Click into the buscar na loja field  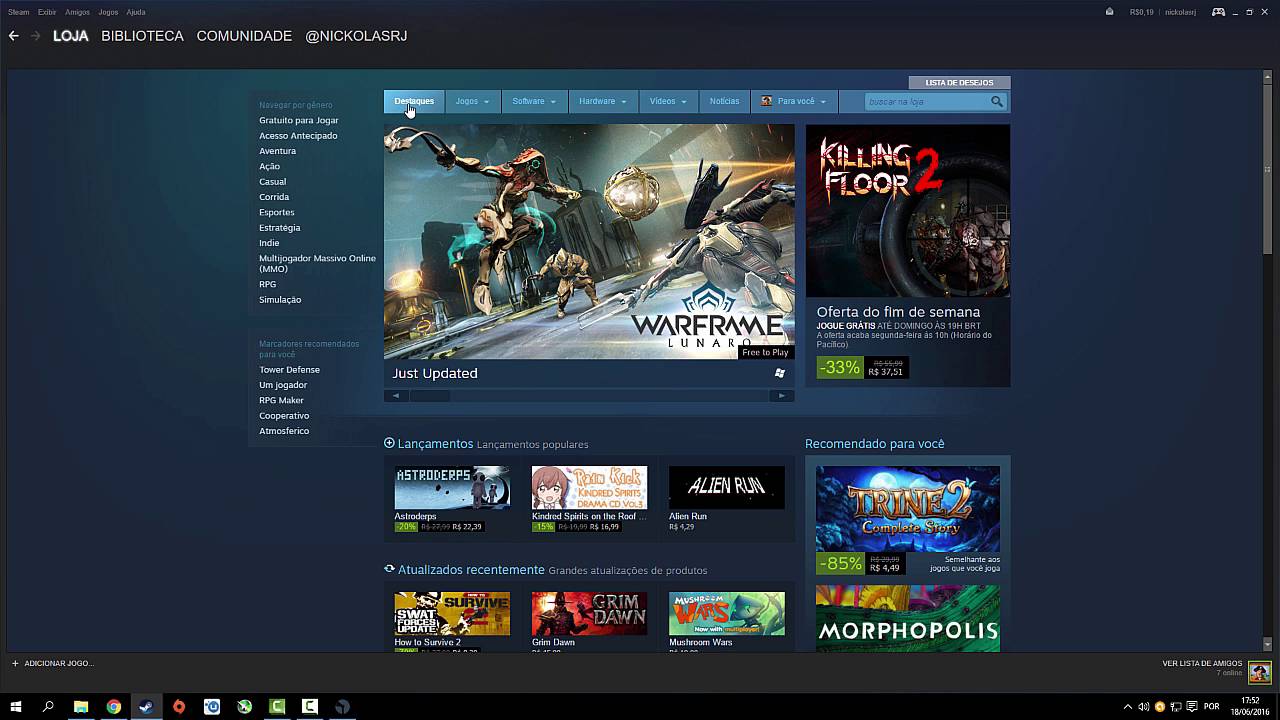927,101
